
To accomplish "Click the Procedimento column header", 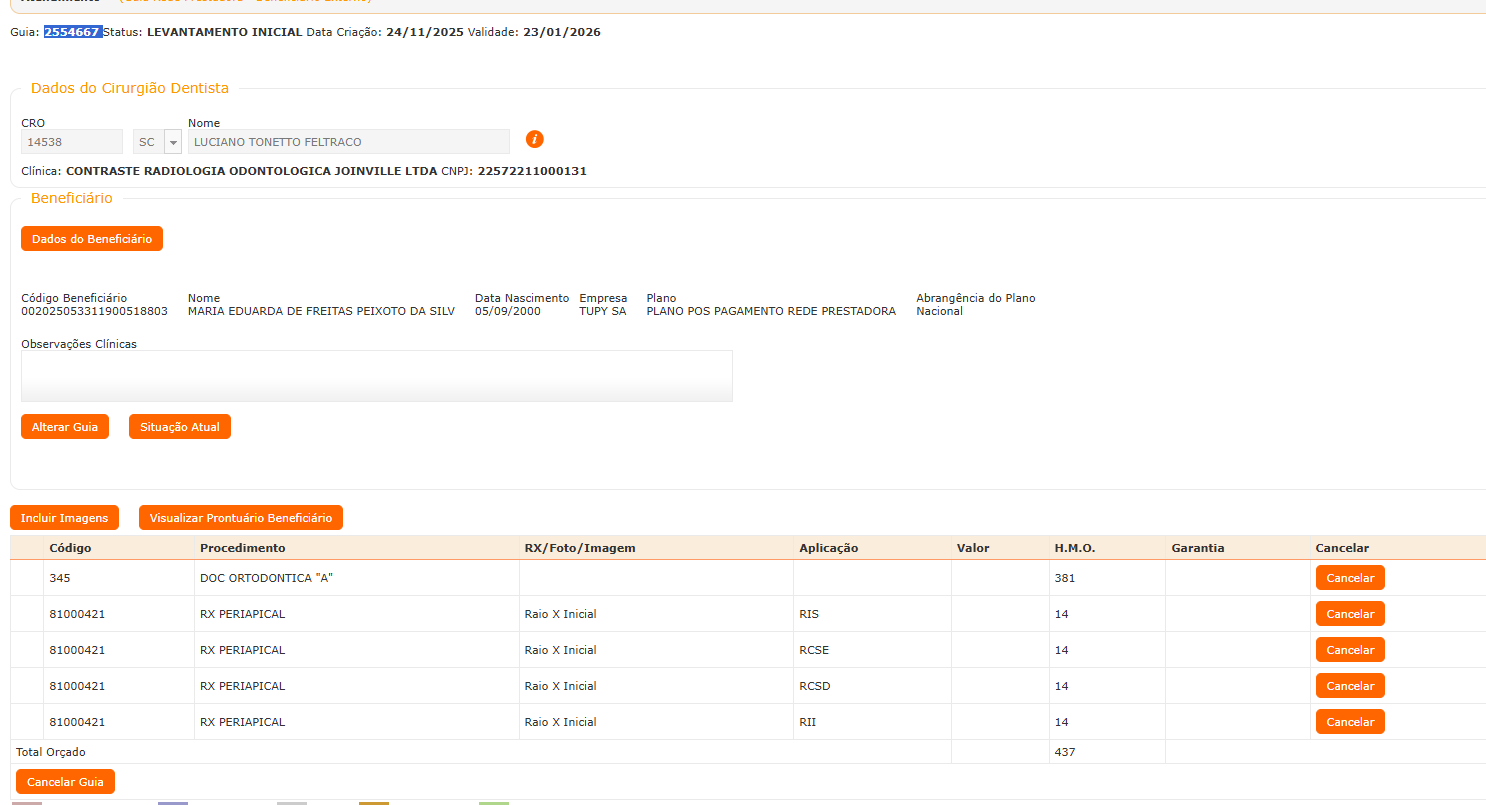I will click(x=242, y=548).
